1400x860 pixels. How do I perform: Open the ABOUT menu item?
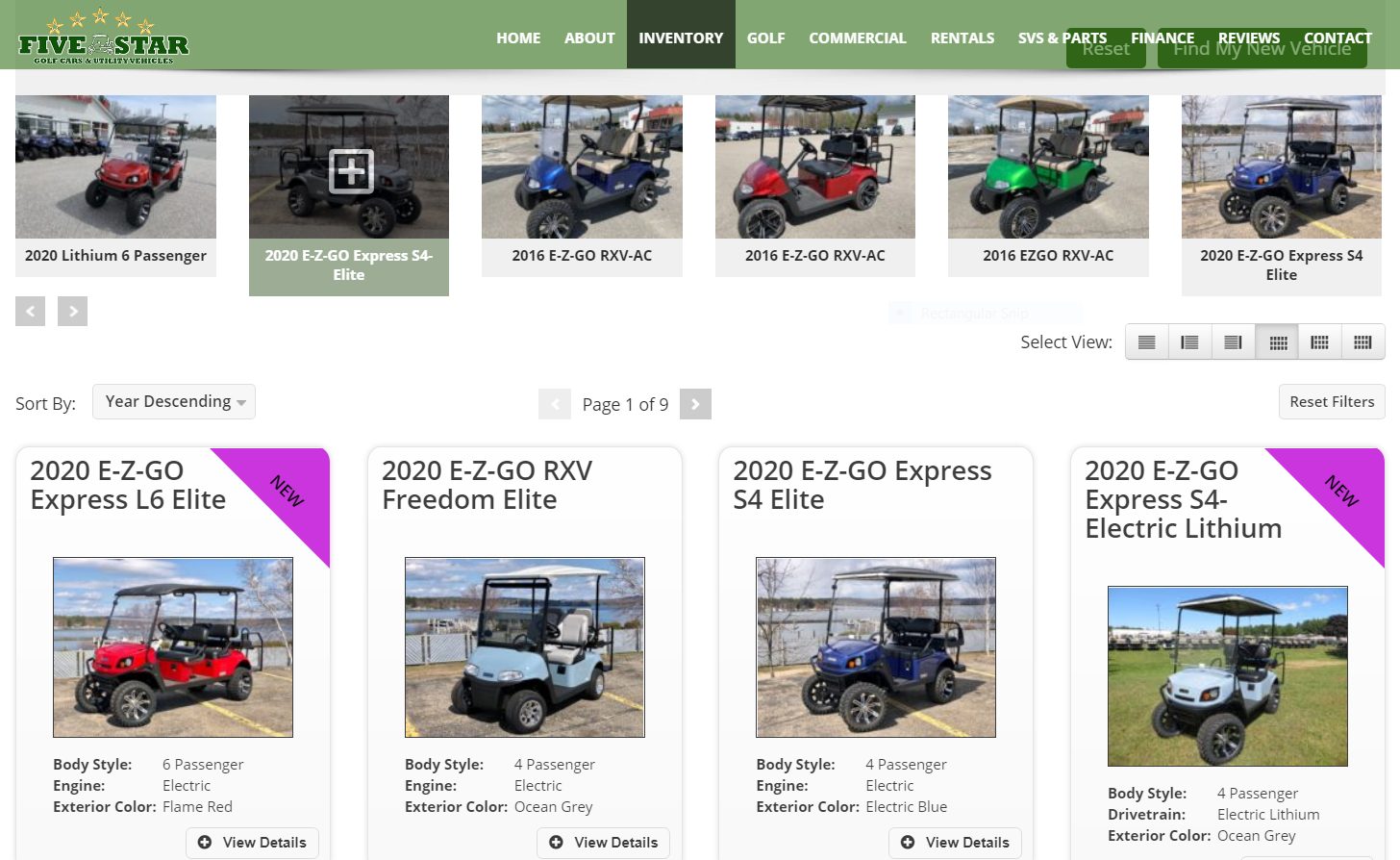coord(589,38)
